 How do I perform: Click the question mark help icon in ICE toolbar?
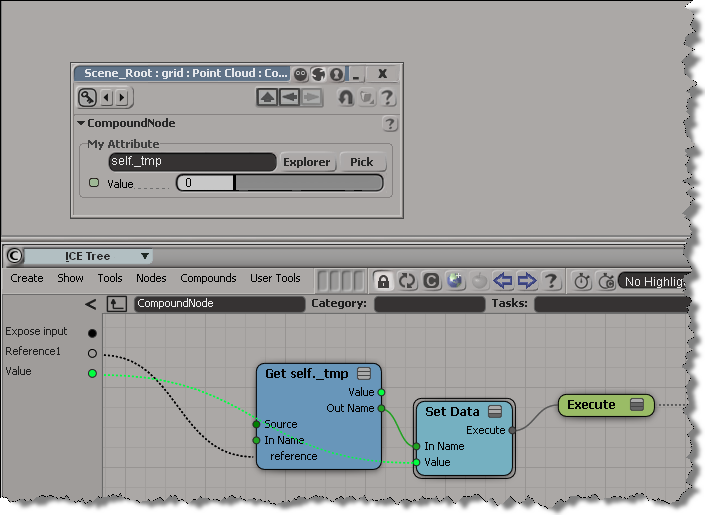pyautogui.click(x=550, y=281)
